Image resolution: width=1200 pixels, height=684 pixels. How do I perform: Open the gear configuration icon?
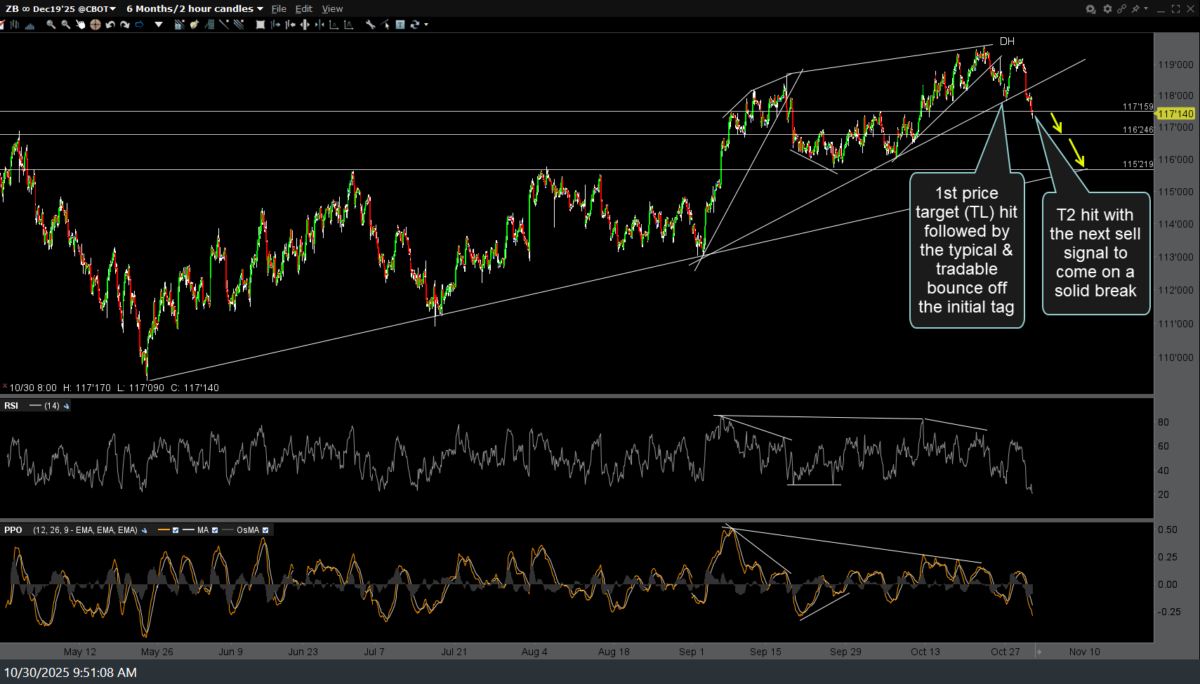coord(1107,9)
